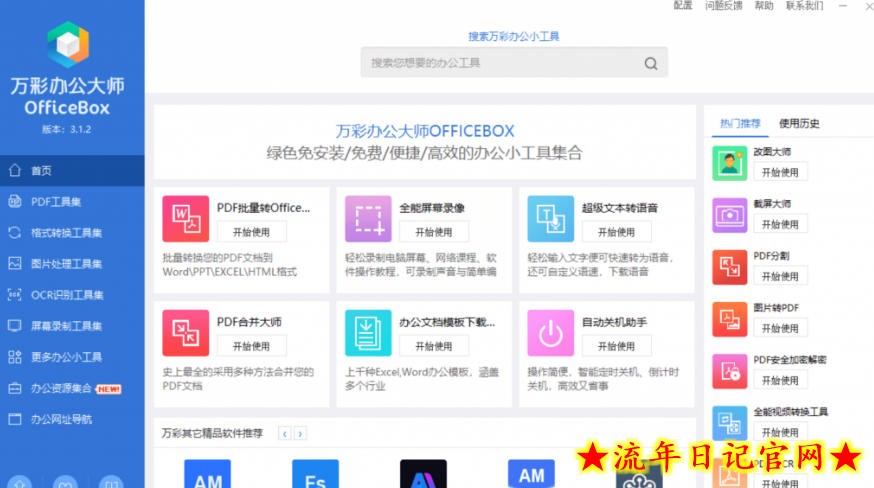874x488 pixels.
Task: Select 更多办公小工具 in the sidebar
Action: coord(72,357)
